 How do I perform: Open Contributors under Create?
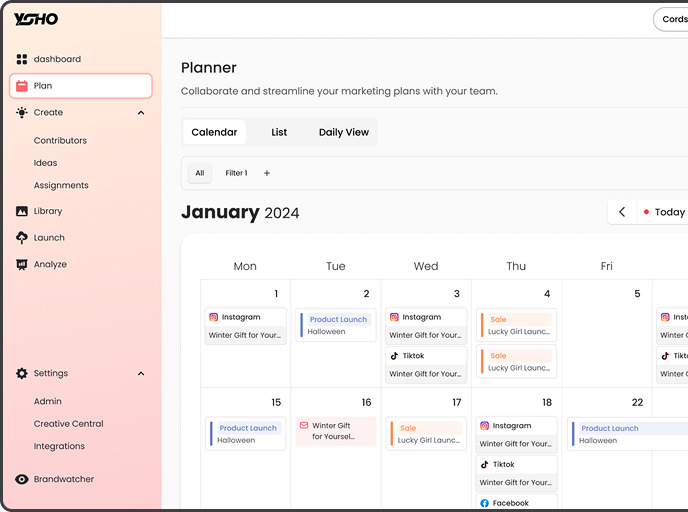point(60,140)
